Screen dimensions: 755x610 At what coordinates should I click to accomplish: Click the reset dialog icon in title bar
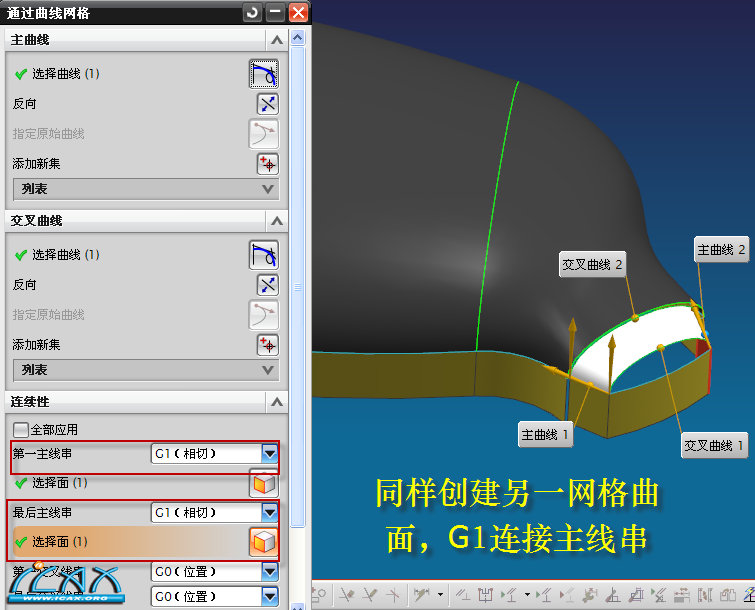[252, 12]
